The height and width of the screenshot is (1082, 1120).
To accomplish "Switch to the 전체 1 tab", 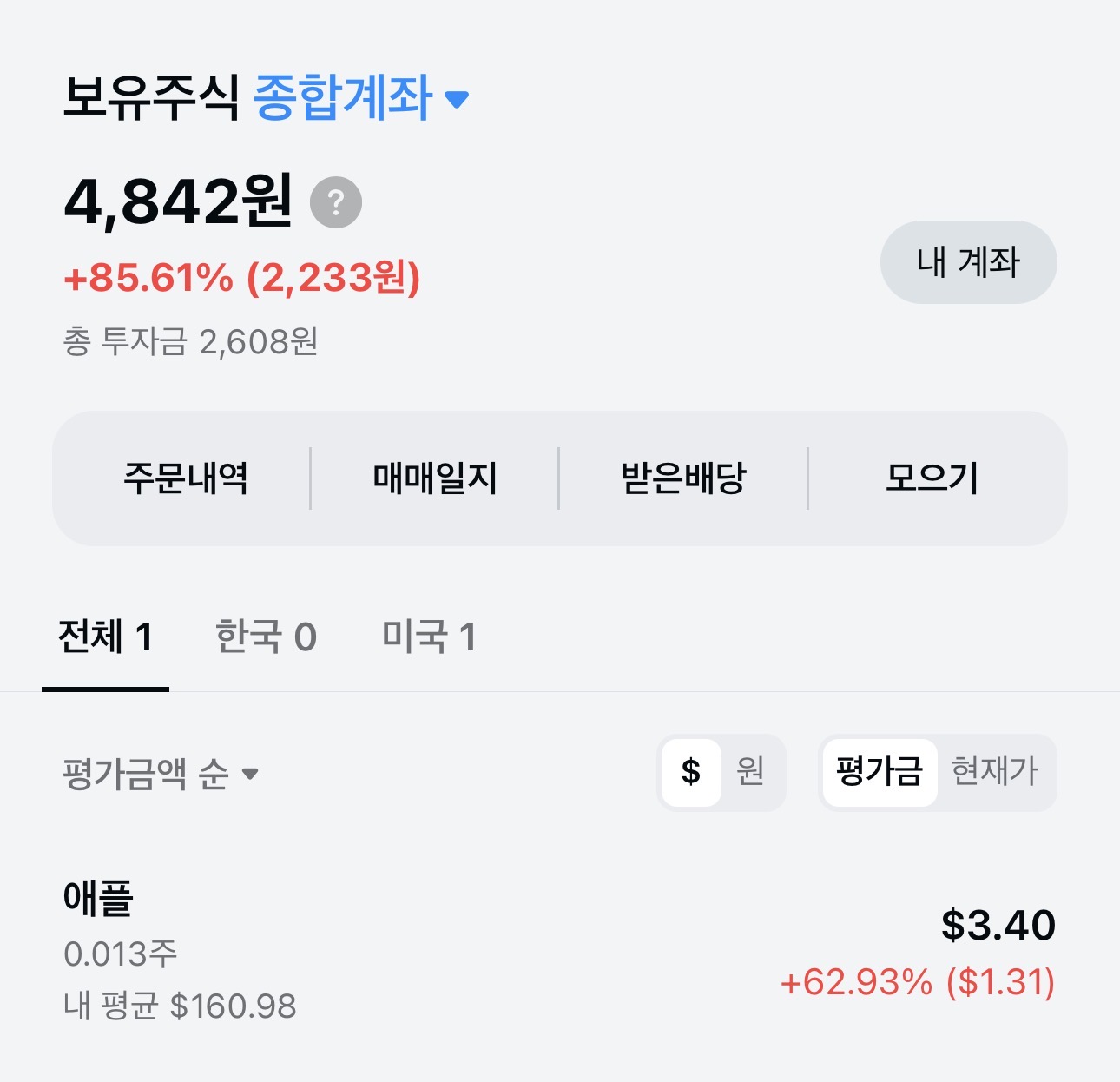I will pos(105,637).
